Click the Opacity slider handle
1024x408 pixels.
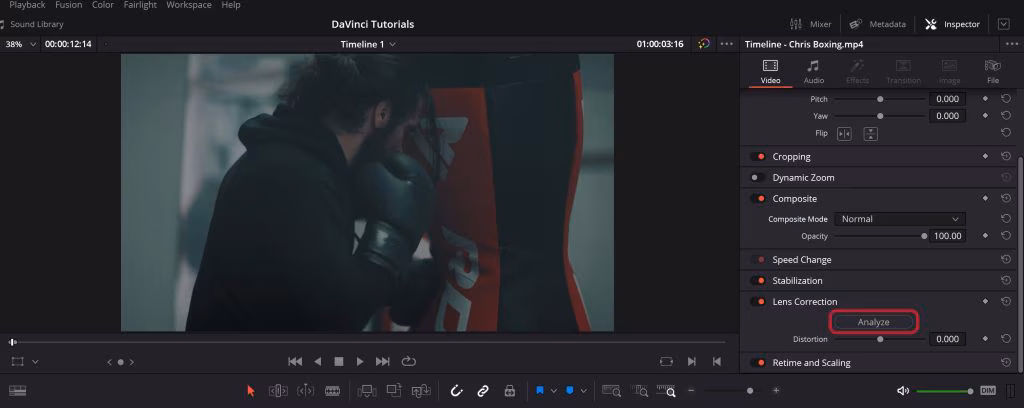pyautogui.click(x=924, y=236)
